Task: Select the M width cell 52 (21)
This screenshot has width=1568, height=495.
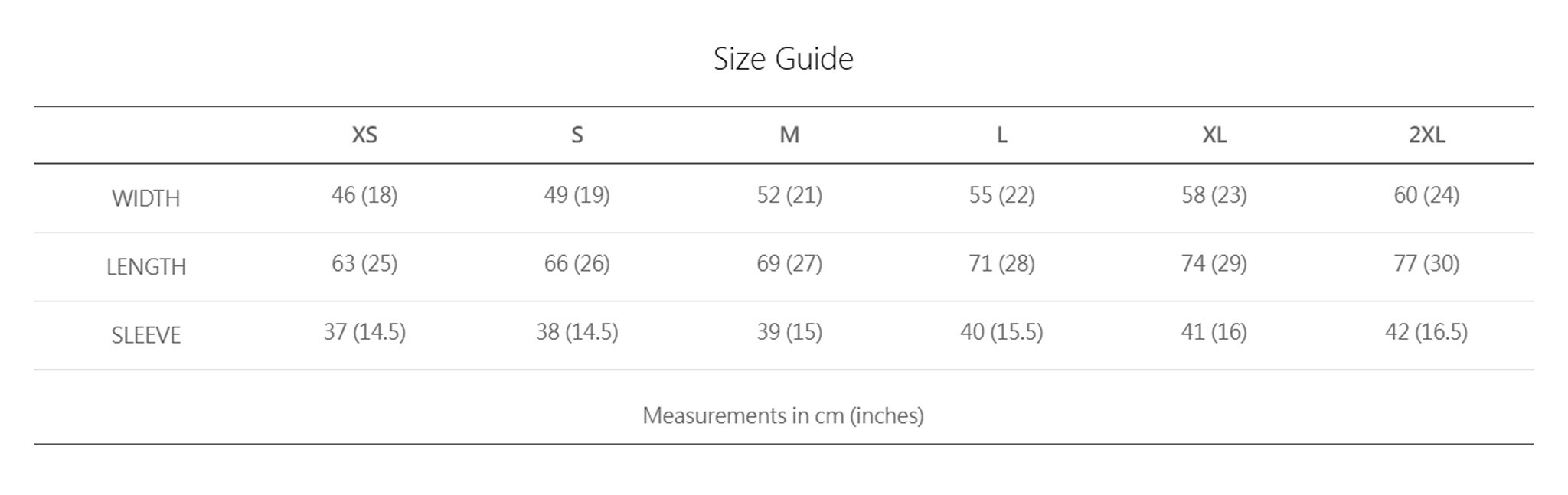Action: tap(789, 195)
